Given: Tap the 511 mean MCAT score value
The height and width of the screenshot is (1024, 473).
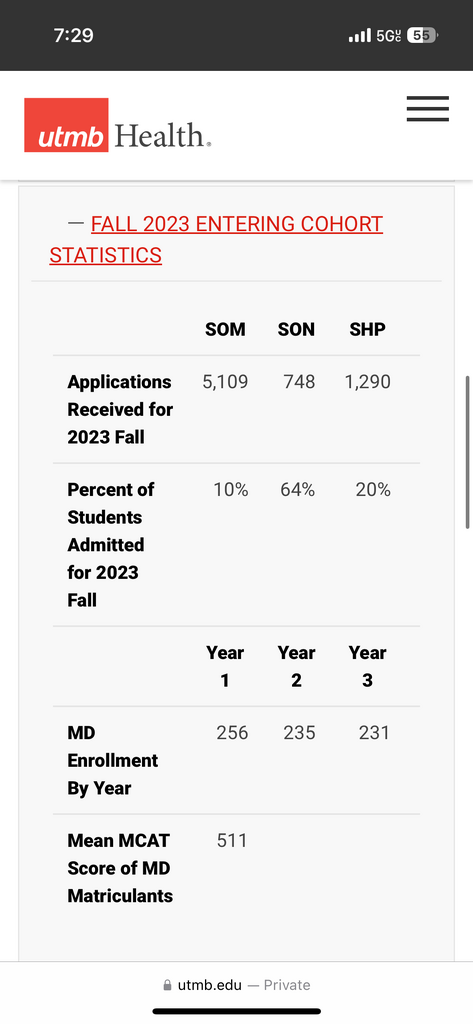Looking at the screenshot, I should [x=232, y=840].
